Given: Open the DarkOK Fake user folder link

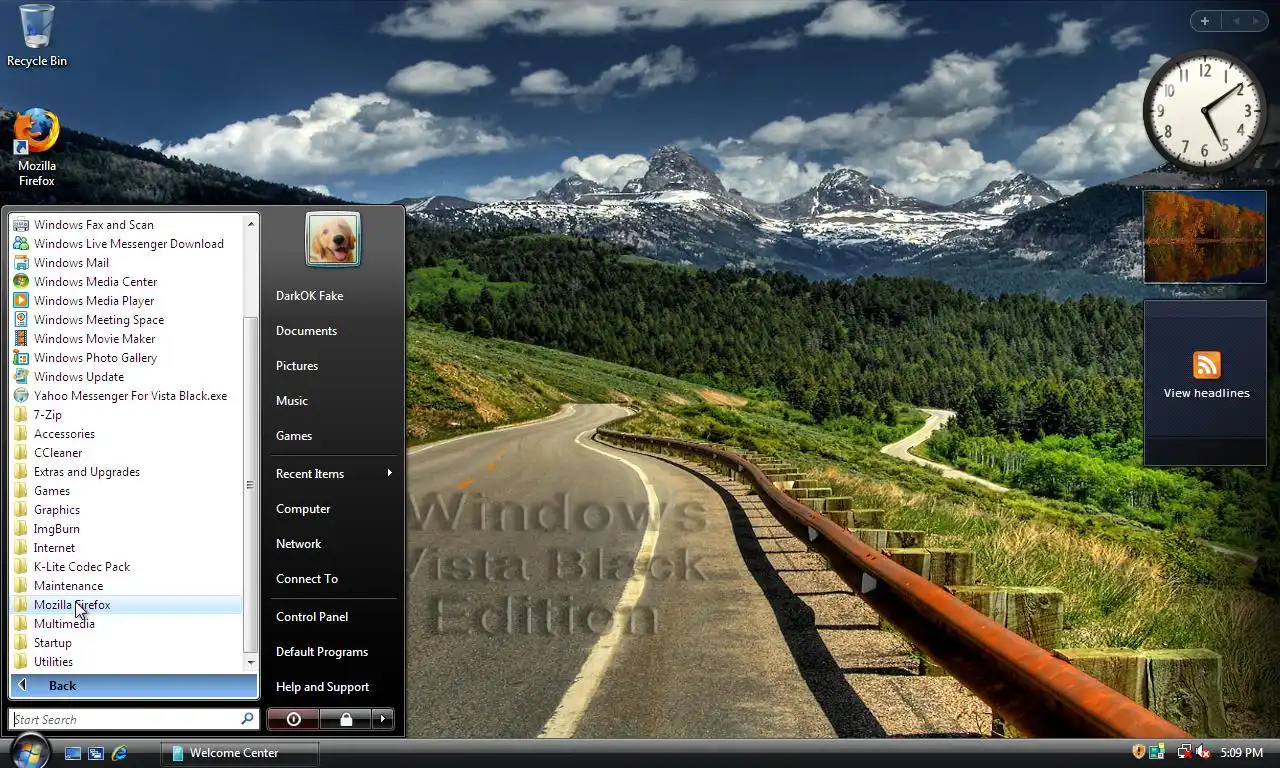Looking at the screenshot, I should pyautogui.click(x=309, y=296).
